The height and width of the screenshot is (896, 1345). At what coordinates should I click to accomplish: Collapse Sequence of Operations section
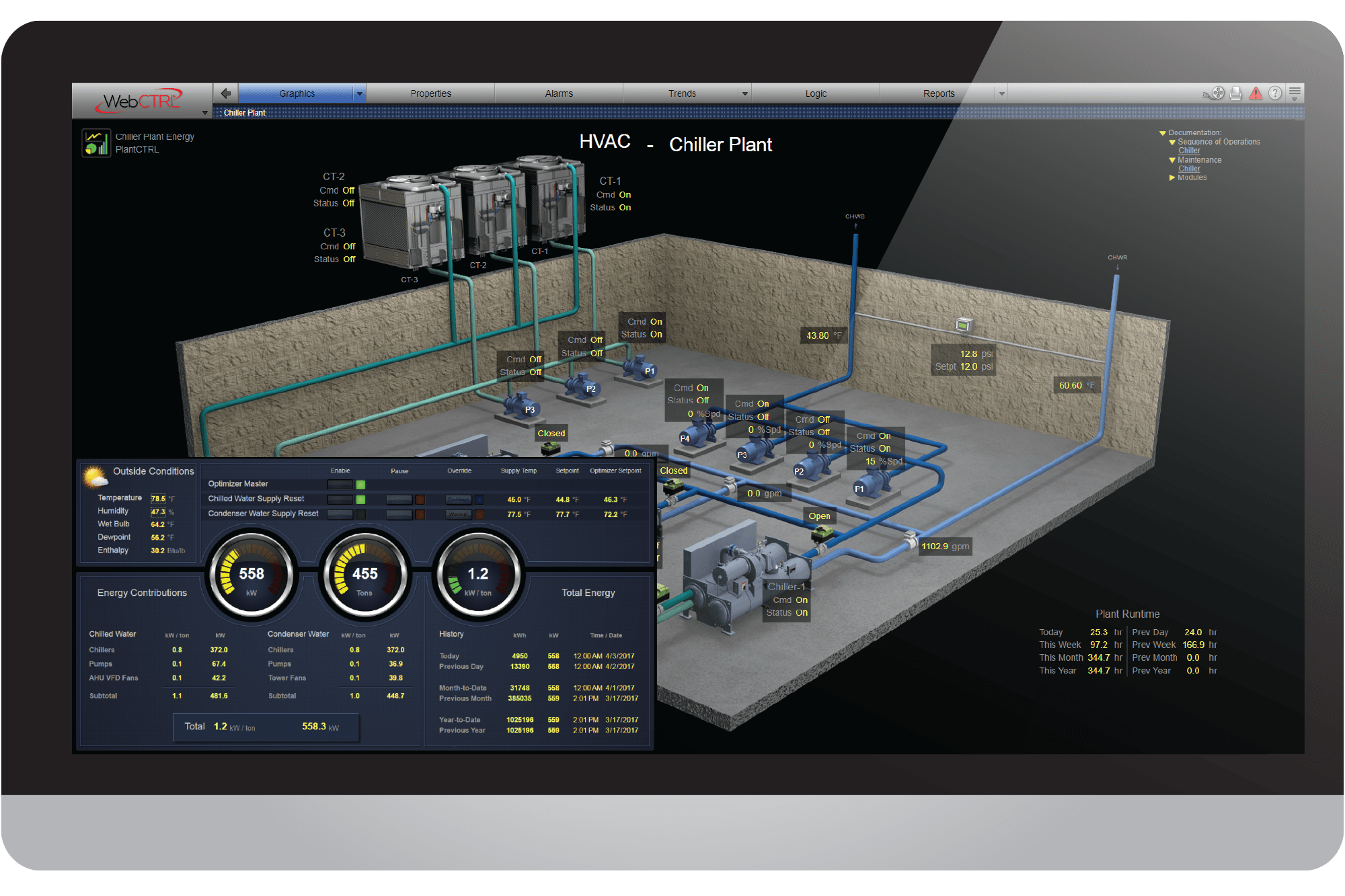(x=1172, y=142)
